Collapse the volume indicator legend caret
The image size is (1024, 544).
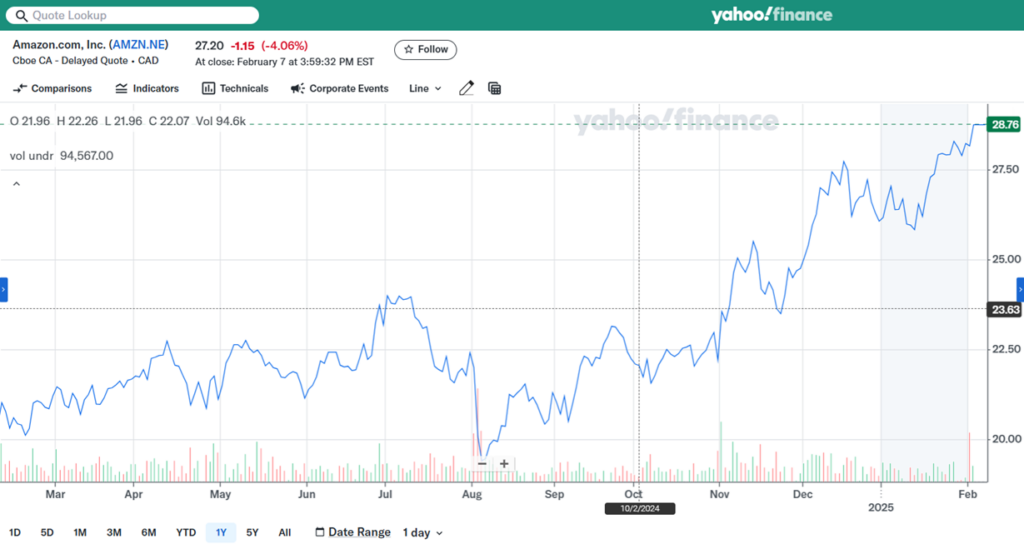[16, 184]
